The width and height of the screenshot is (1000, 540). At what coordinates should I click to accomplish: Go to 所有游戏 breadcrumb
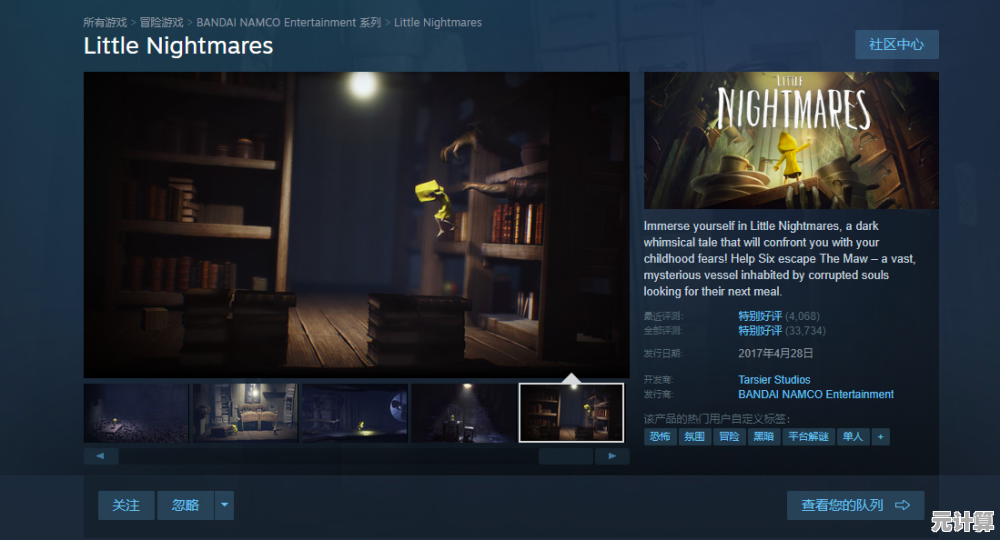pyautogui.click(x=105, y=22)
